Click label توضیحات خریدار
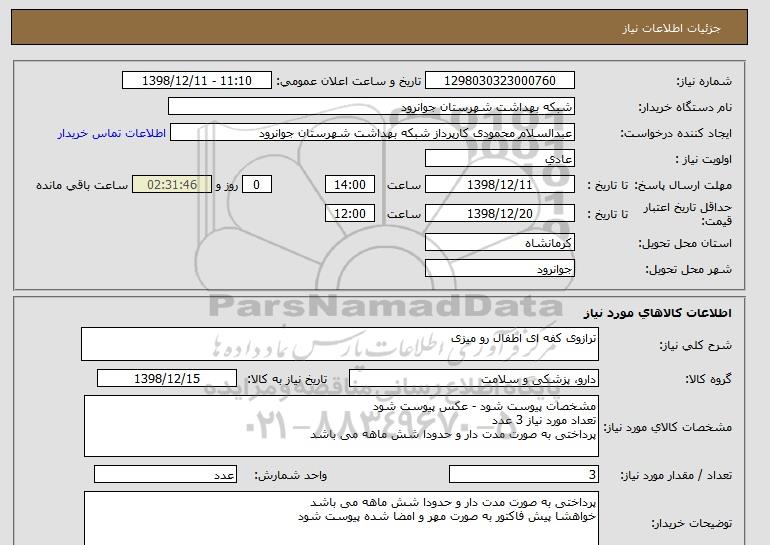The height and width of the screenshot is (545, 770). pyautogui.click(x=692, y=523)
